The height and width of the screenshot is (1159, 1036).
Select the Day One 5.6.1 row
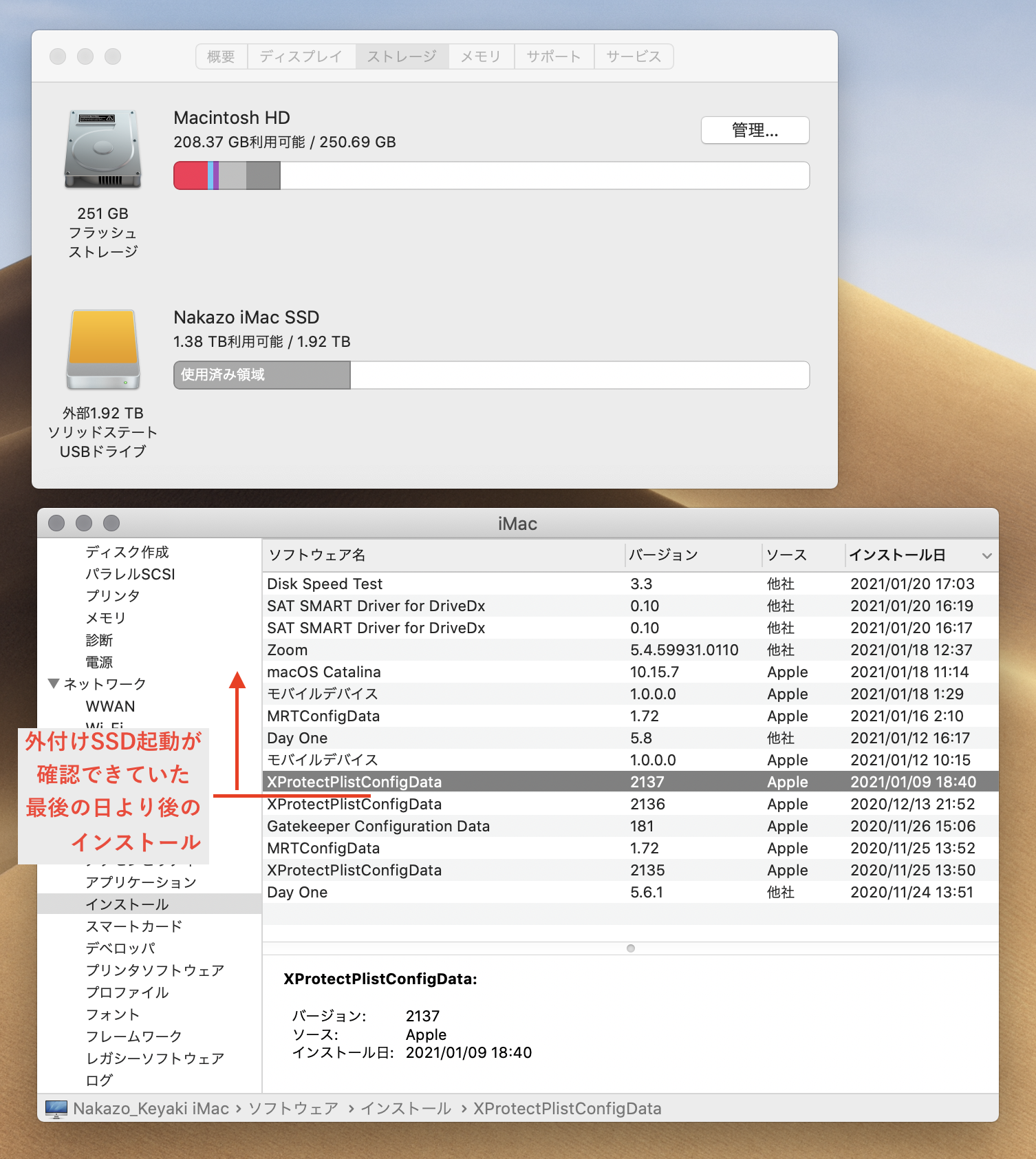tap(630, 892)
